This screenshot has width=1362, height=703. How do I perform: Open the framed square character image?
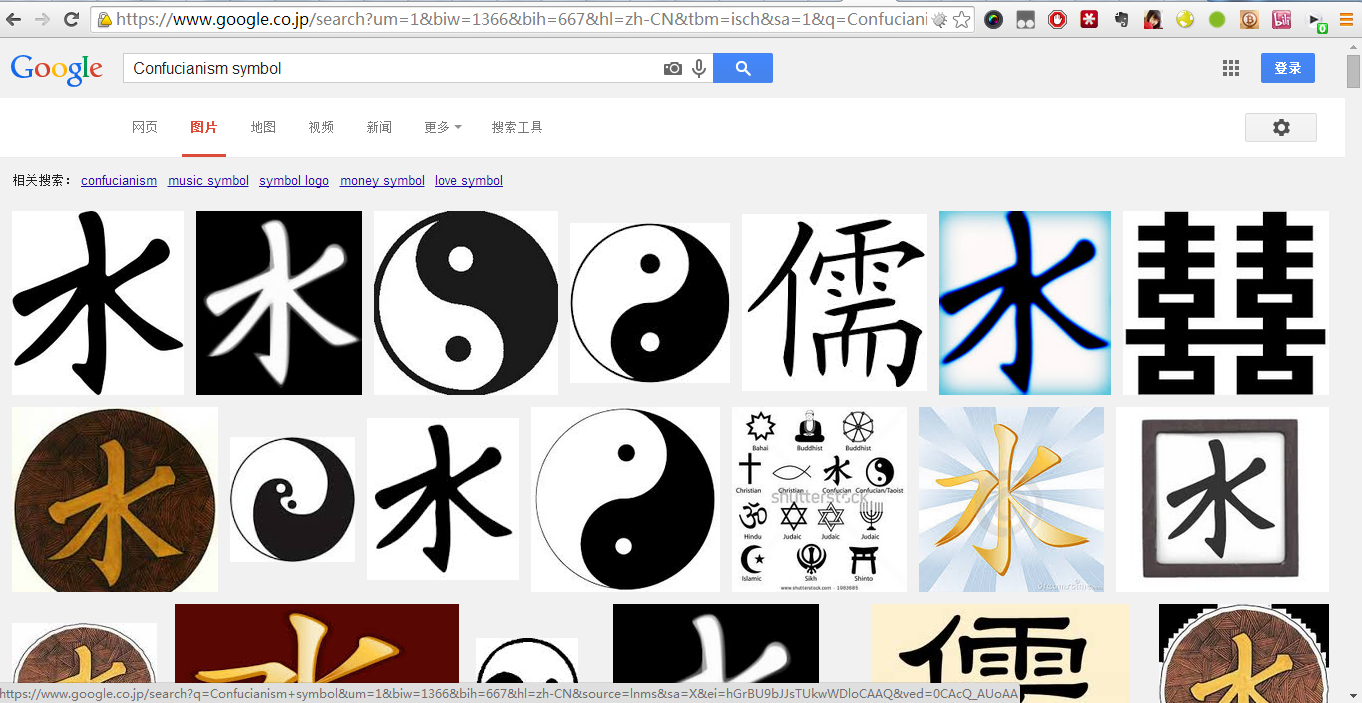1222,499
